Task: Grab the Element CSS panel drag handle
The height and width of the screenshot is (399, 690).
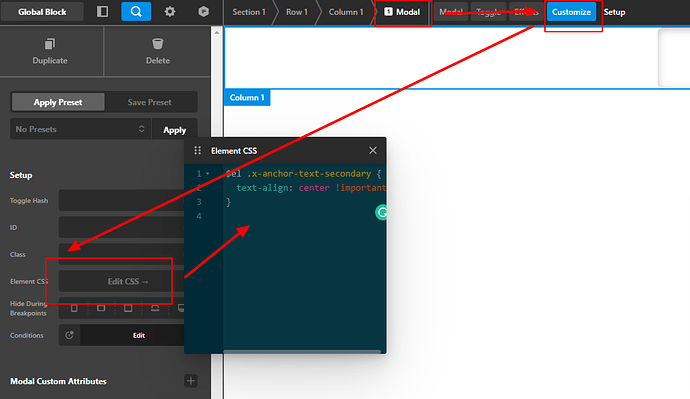Action: coord(198,150)
